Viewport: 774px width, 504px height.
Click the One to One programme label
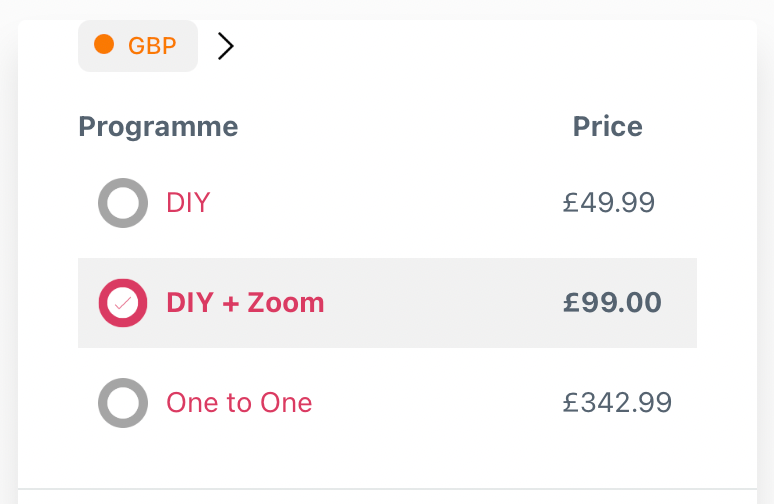[x=239, y=403]
